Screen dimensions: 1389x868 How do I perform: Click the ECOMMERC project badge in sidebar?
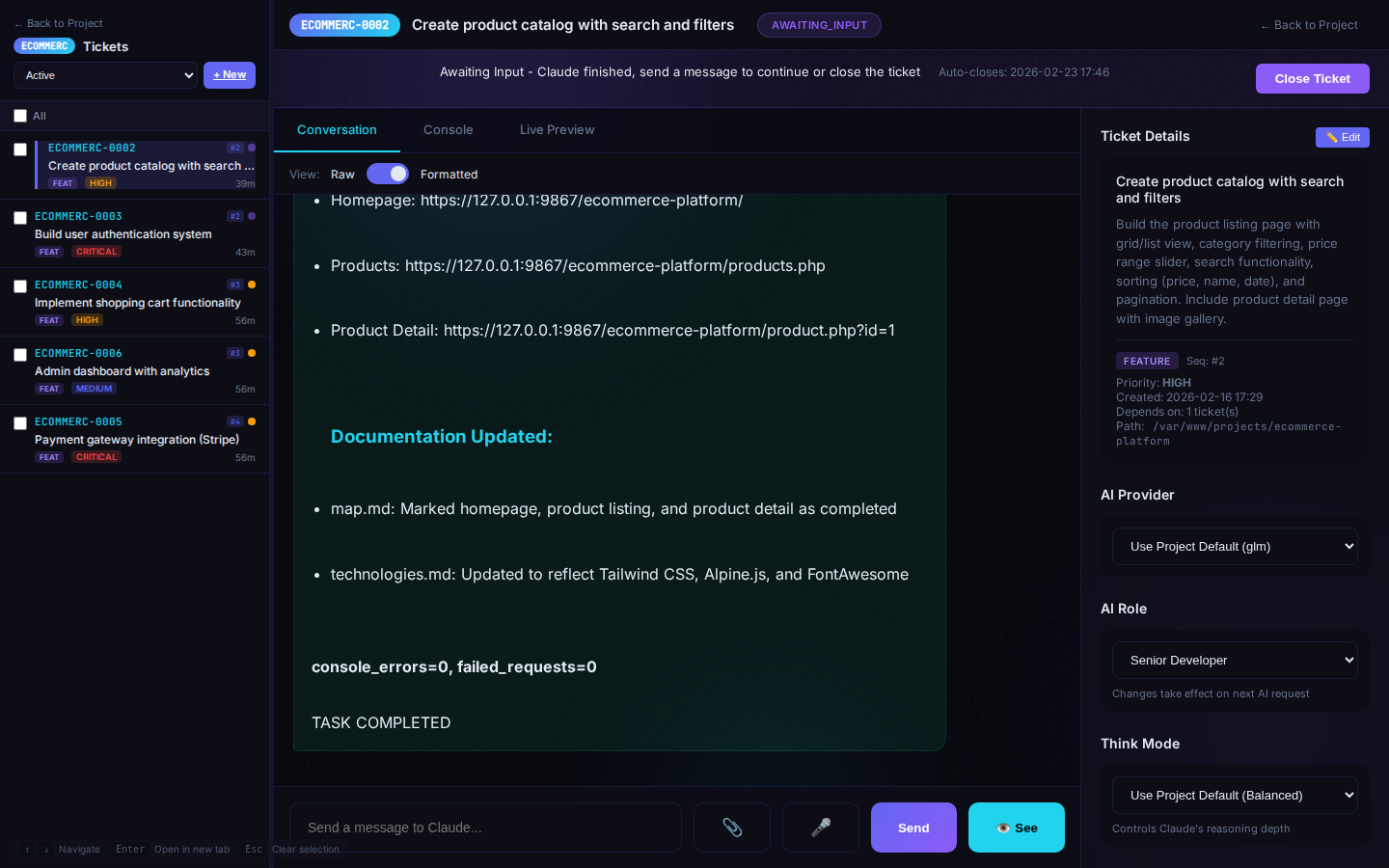tap(44, 45)
